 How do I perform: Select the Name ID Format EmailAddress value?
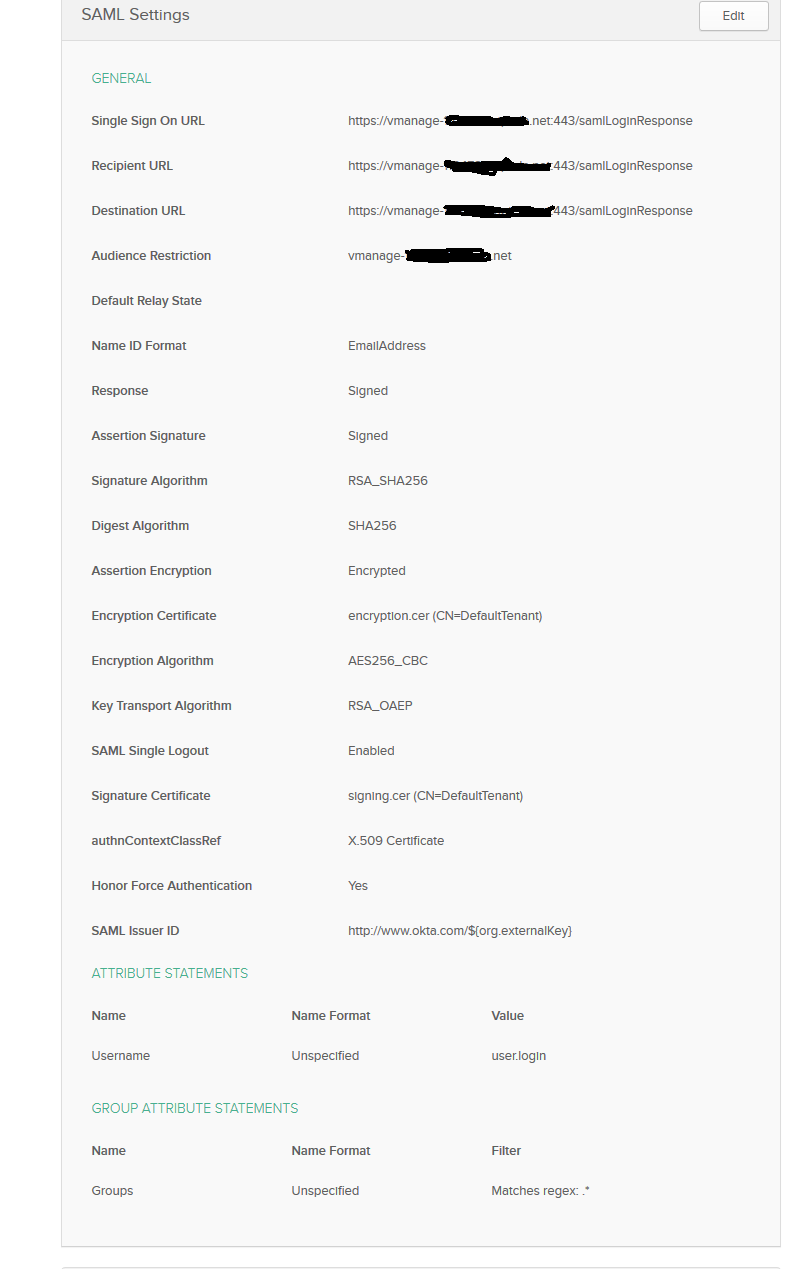point(387,345)
